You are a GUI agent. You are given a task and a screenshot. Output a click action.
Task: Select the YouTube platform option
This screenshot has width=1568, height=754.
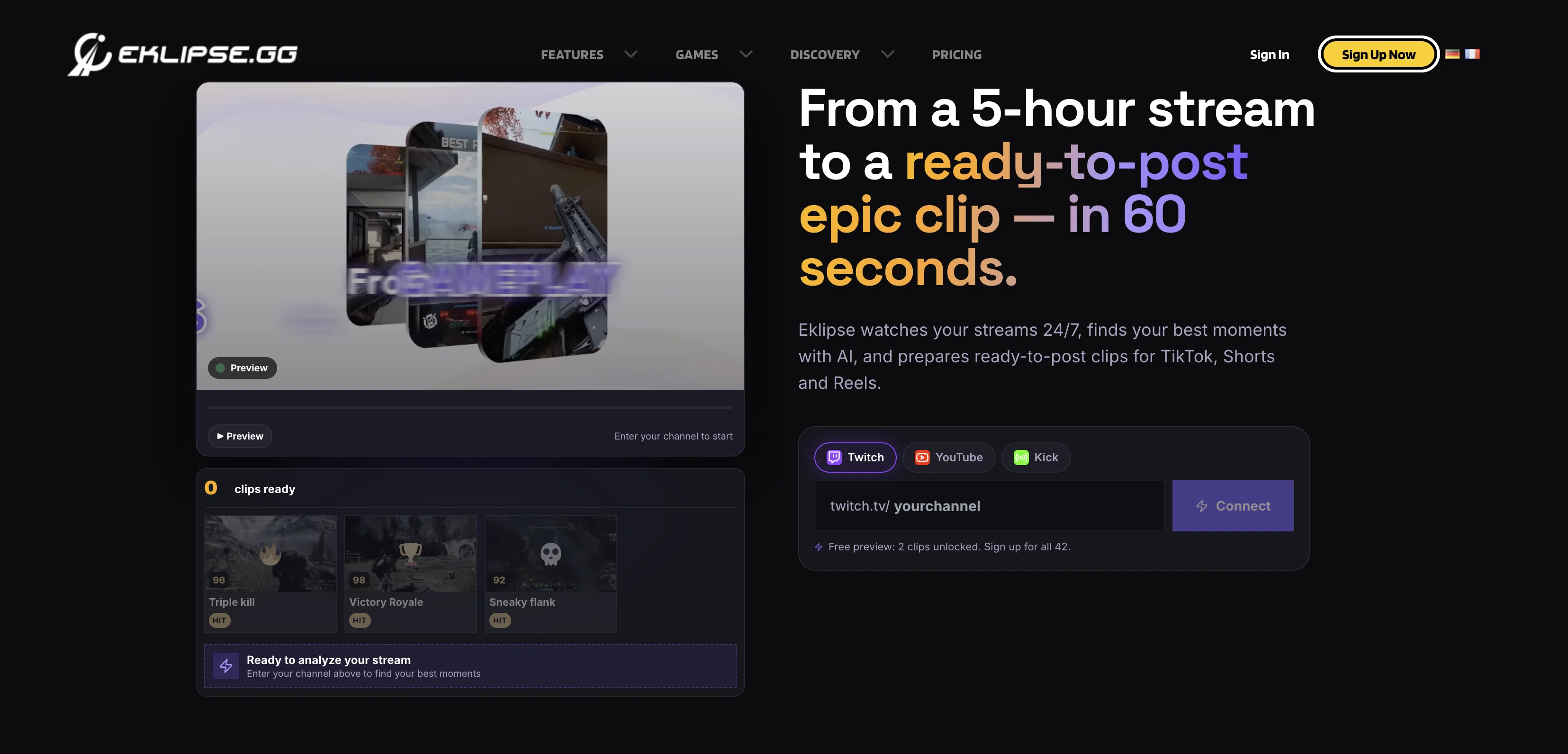click(x=949, y=457)
